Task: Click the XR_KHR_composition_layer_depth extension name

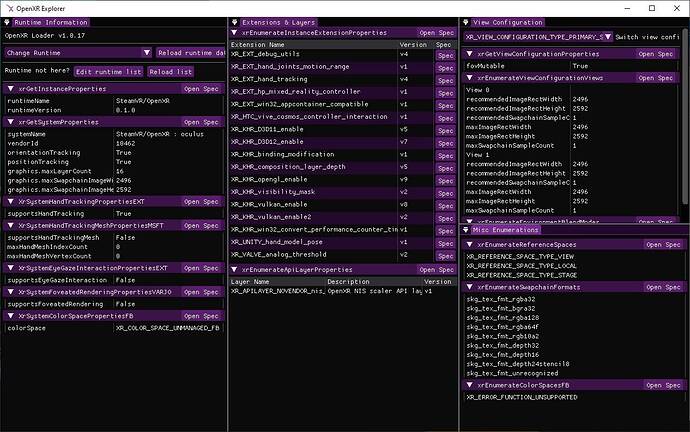Action: 288,167
